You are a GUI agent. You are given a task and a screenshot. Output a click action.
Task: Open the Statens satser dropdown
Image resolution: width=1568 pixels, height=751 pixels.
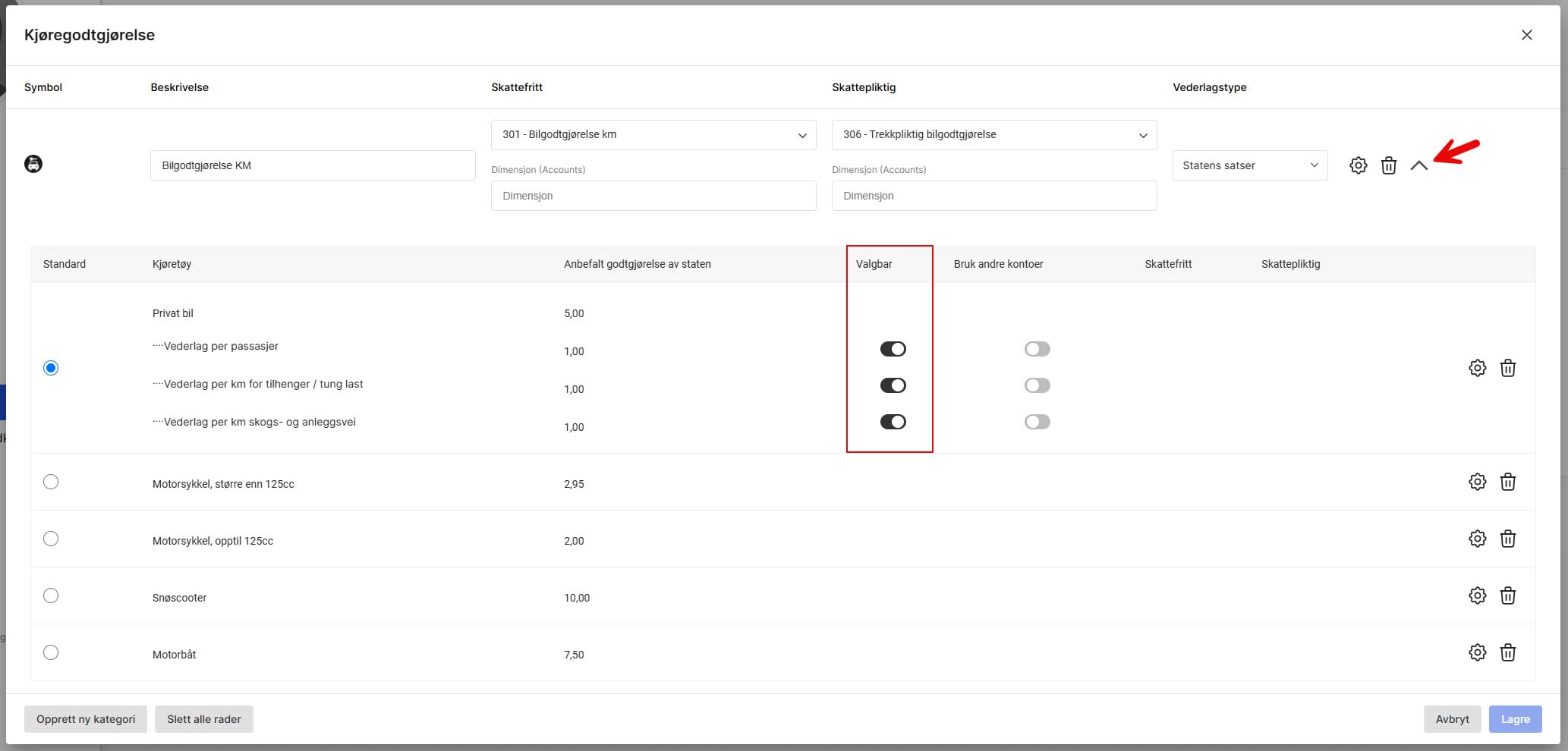[1249, 165]
